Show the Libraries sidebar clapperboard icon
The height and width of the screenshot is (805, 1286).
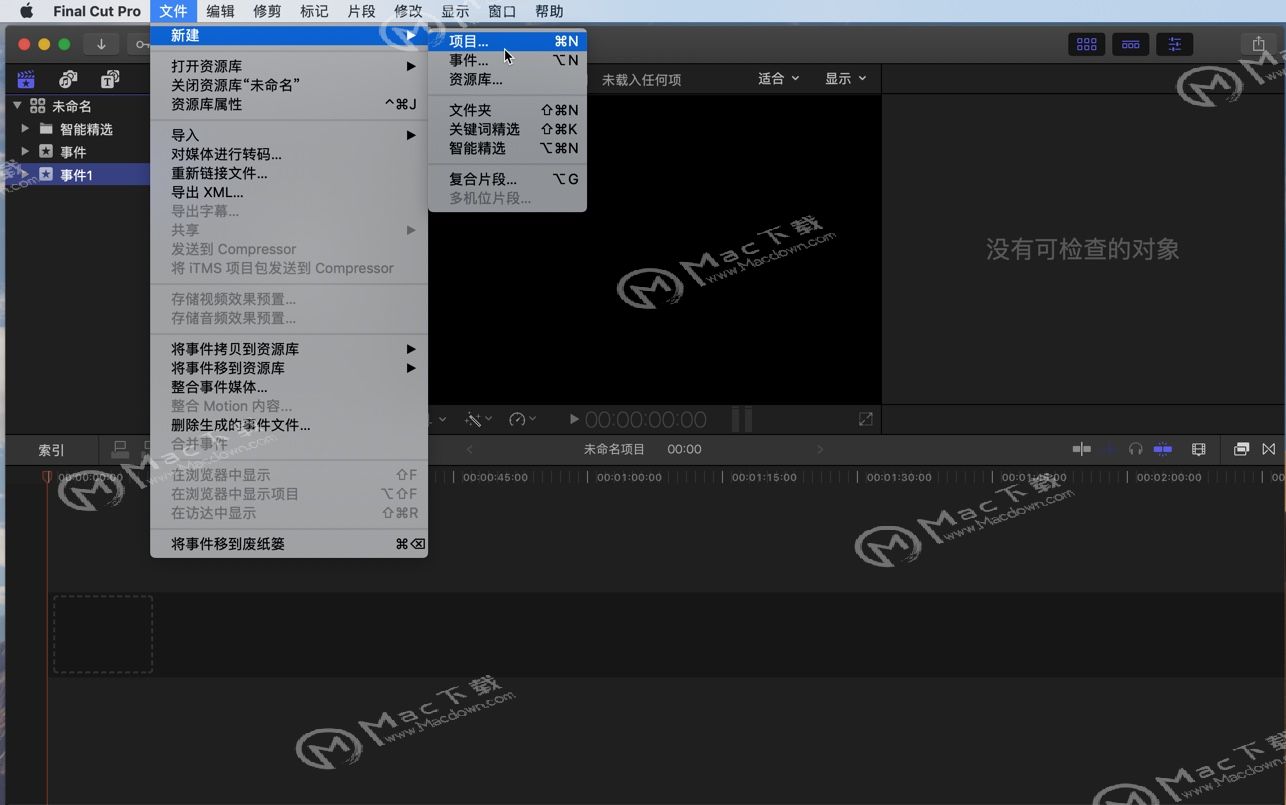(x=26, y=80)
